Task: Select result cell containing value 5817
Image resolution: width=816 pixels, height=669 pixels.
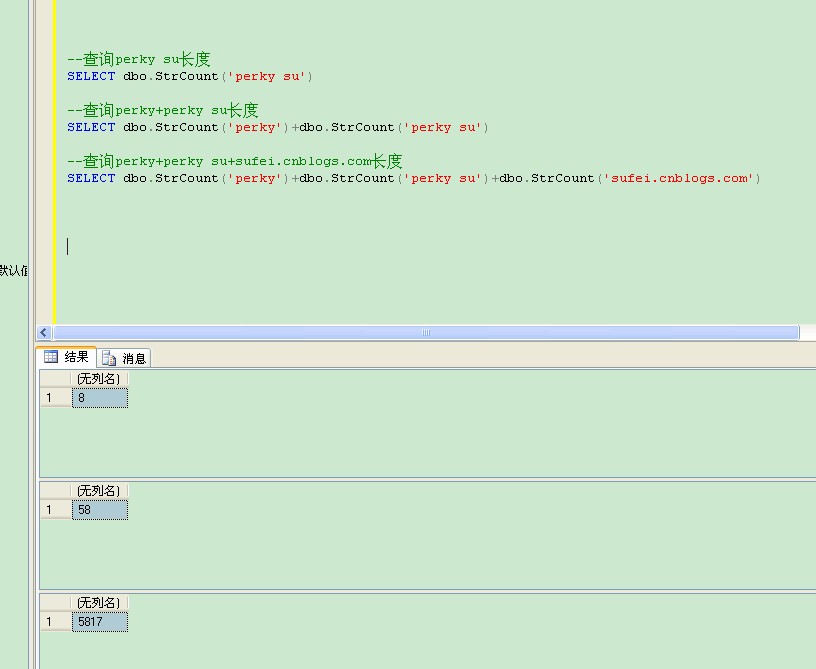Action: tap(100, 622)
